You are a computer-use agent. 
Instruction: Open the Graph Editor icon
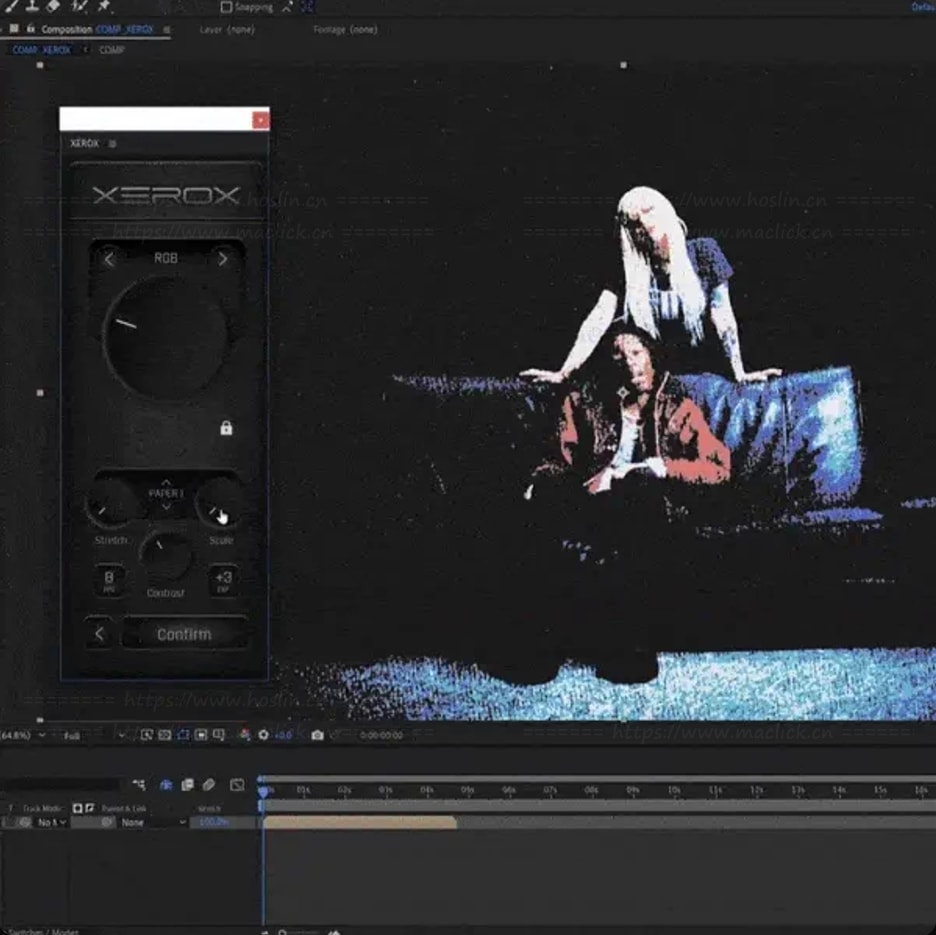[x=237, y=785]
